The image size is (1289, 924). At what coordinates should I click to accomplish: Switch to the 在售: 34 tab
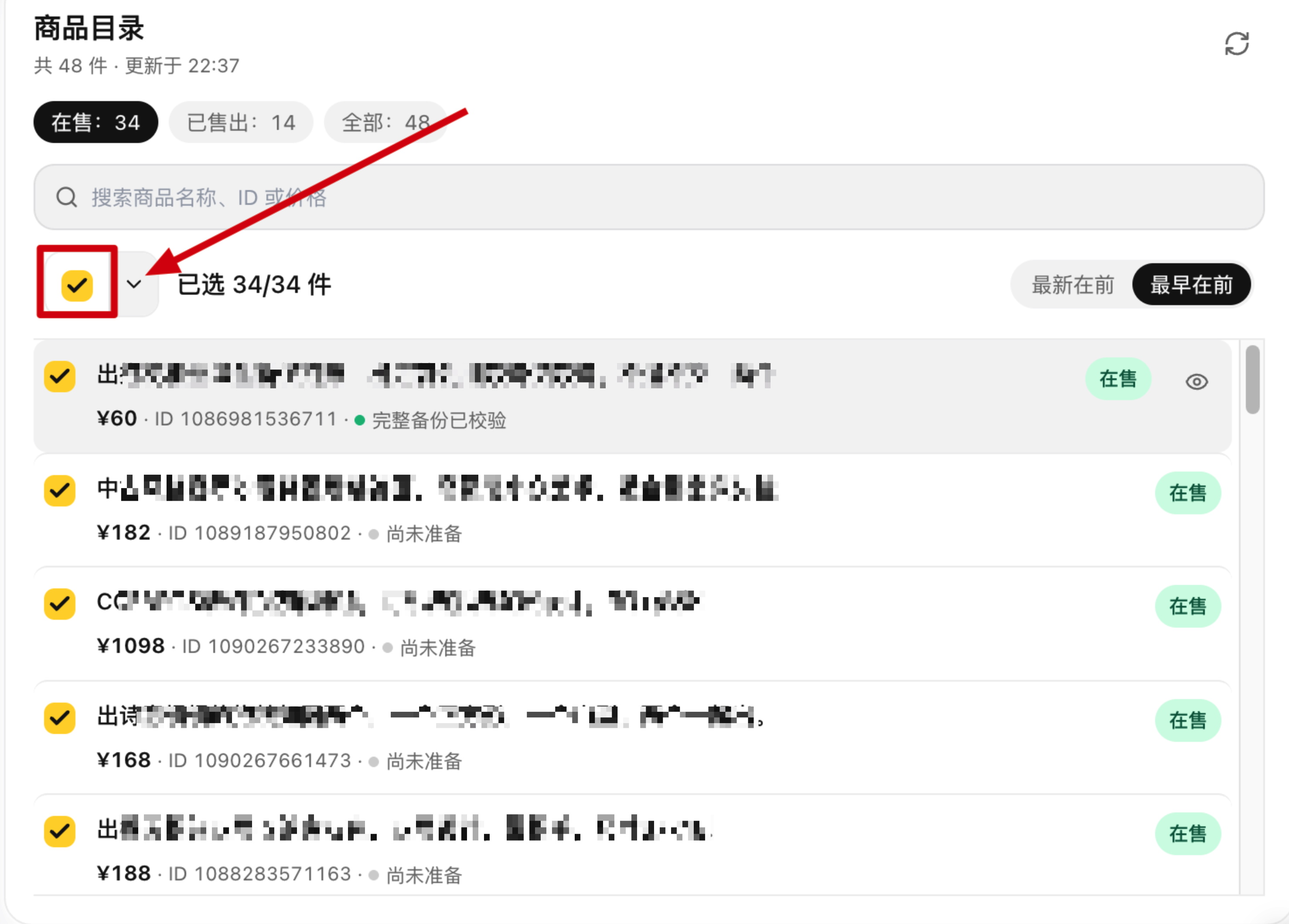tap(95, 122)
